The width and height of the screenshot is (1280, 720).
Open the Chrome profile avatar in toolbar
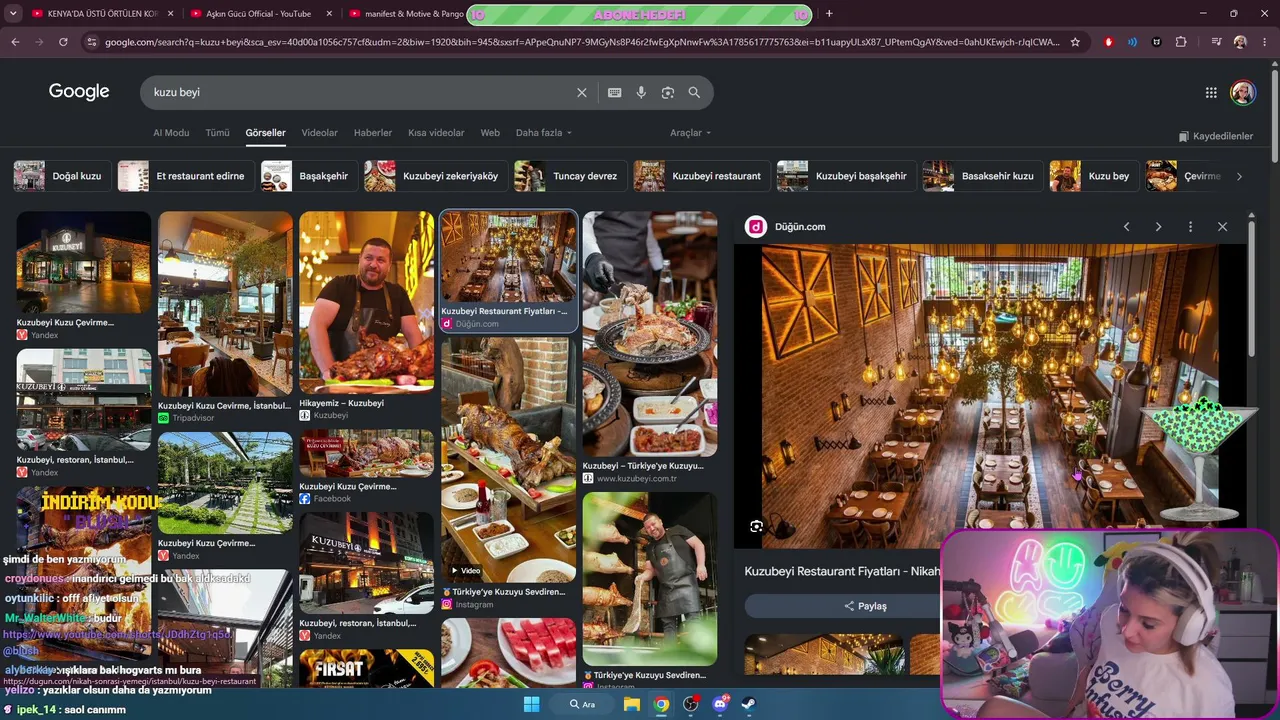[1240, 42]
